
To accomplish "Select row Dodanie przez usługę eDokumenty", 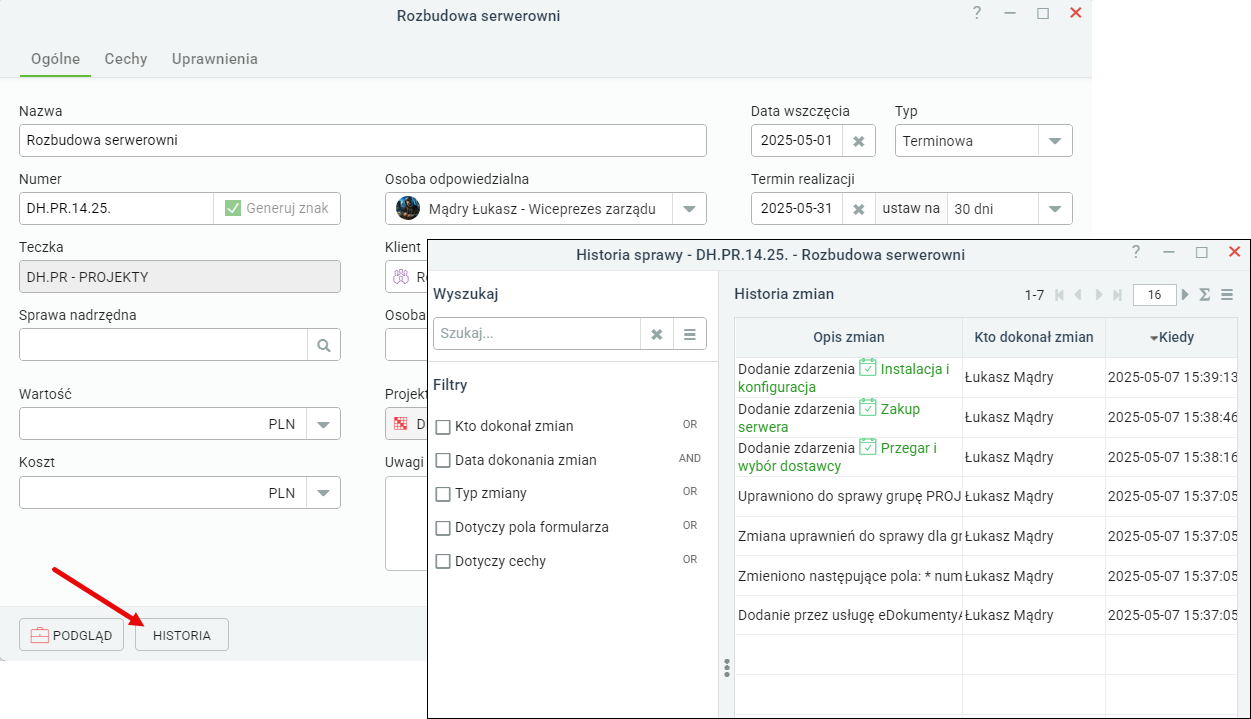I will (985, 615).
